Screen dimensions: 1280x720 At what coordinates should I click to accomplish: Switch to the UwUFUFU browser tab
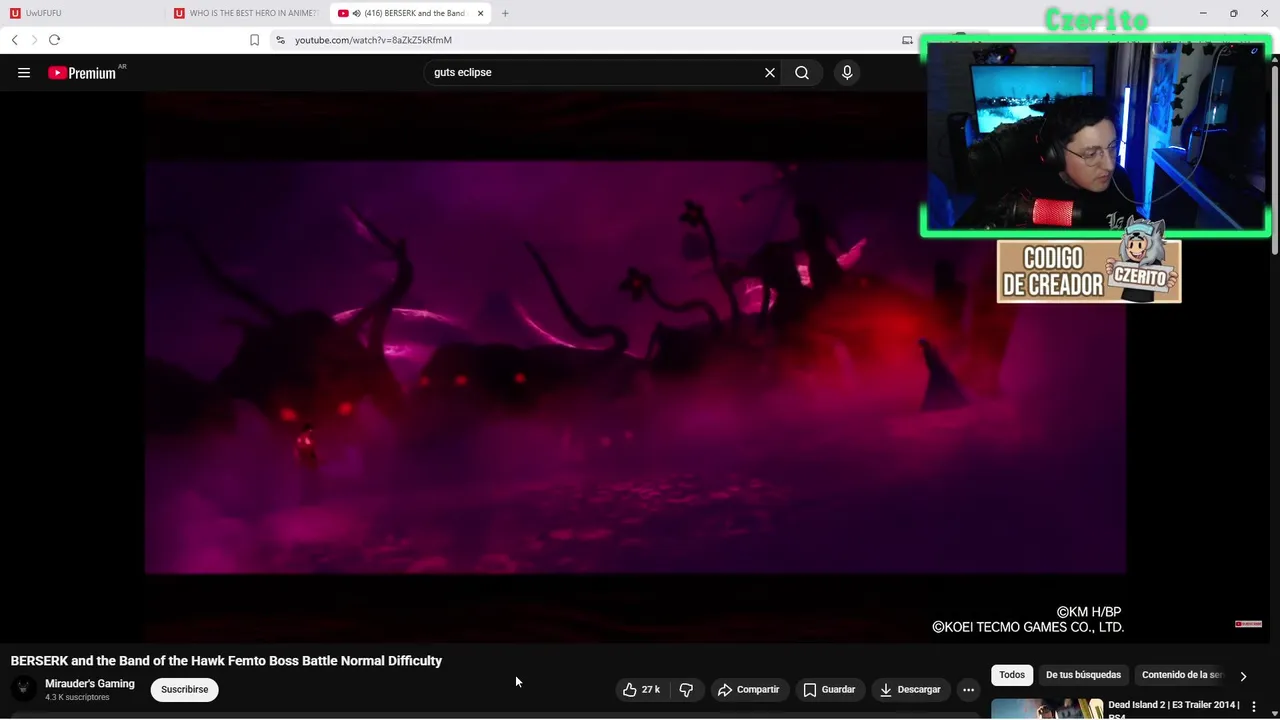click(85, 13)
